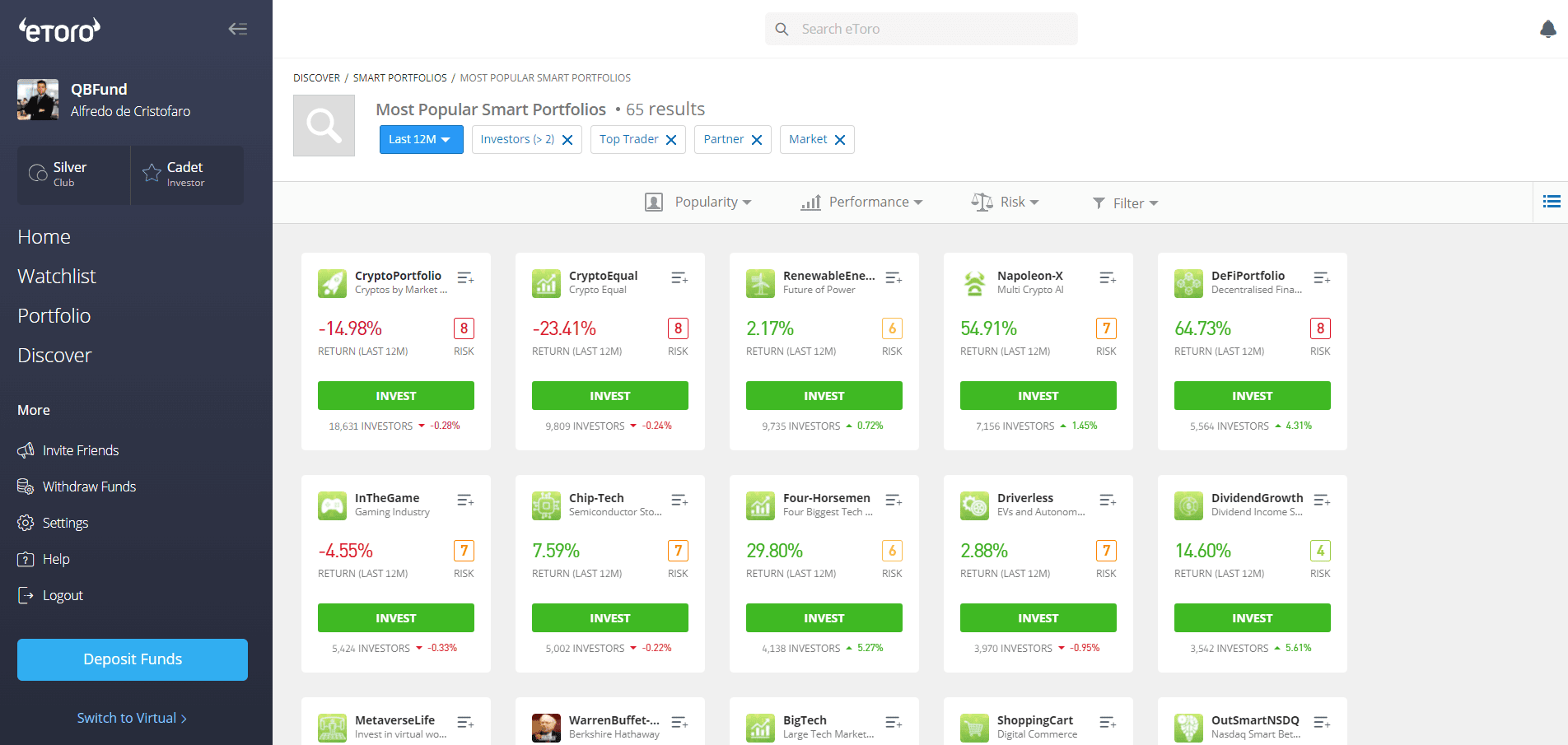Add DeFiPortfolio to watchlist icon
The image size is (1568, 745).
1322,278
